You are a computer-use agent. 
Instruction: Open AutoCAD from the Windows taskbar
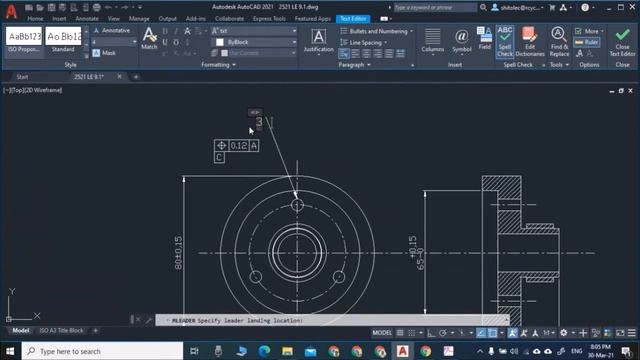402,351
